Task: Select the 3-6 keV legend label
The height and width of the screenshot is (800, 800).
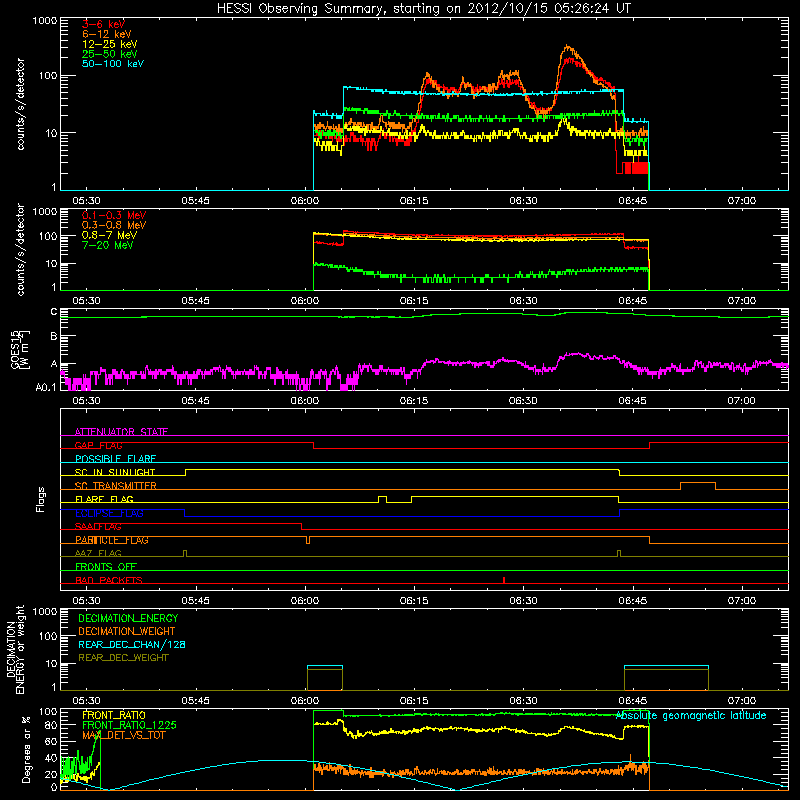Action: 103,24
